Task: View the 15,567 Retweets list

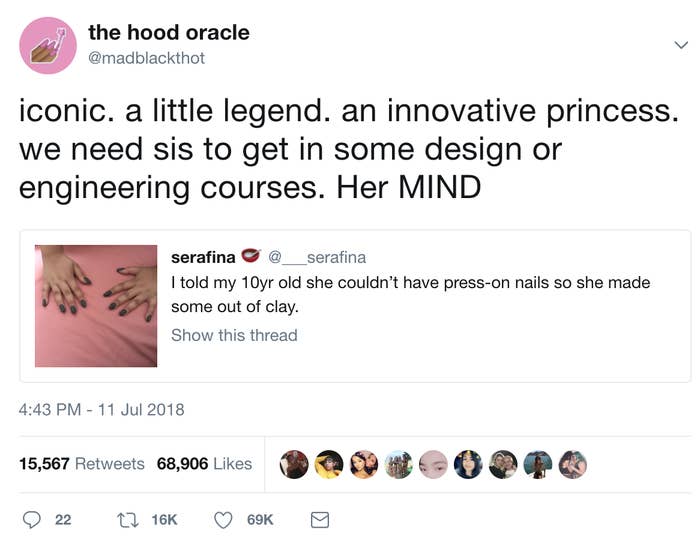Action: (82, 464)
